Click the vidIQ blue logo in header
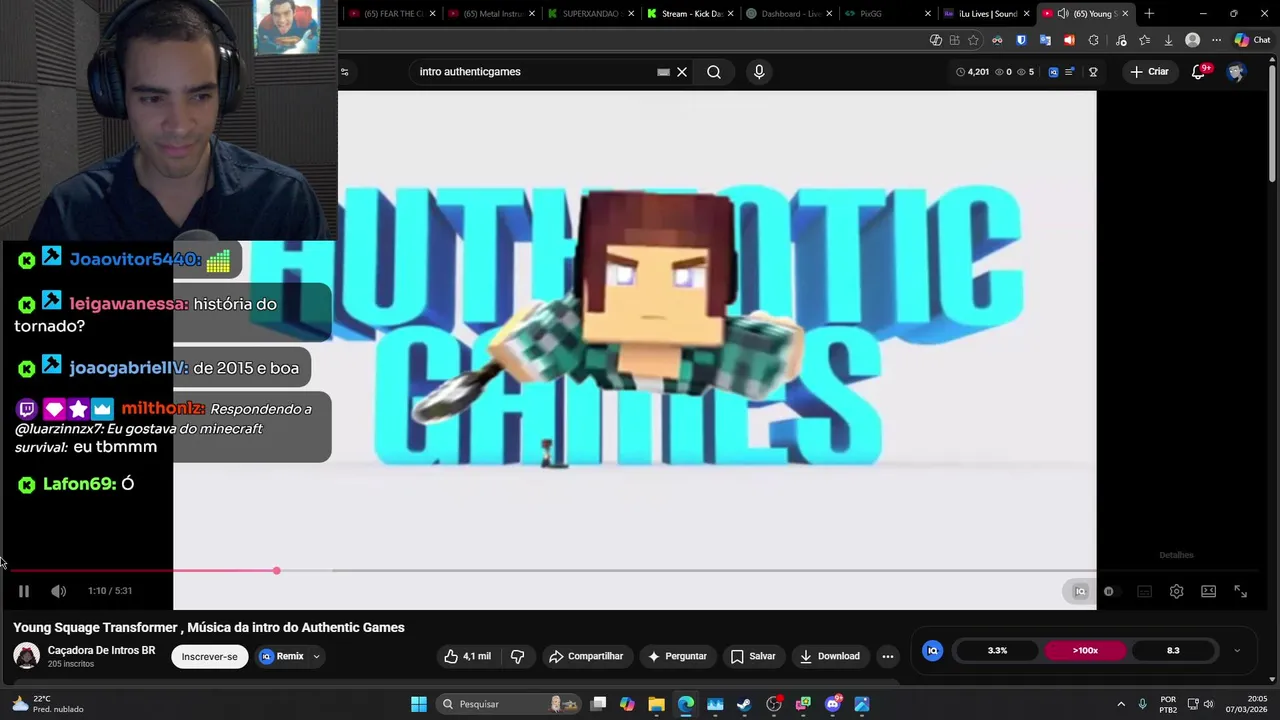 click(x=1053, y=72)
